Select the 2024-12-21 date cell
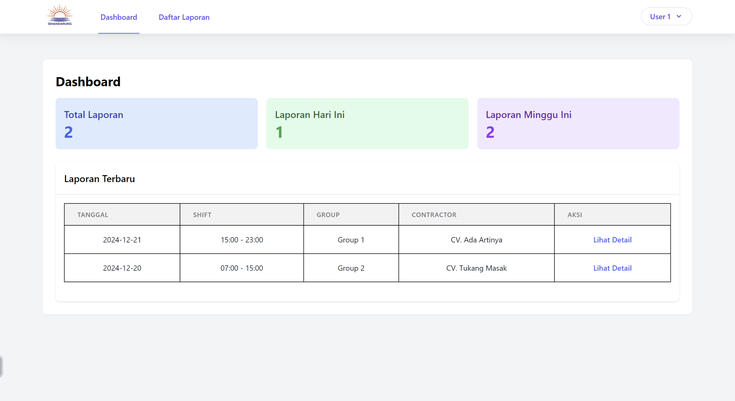 [122, 240]
